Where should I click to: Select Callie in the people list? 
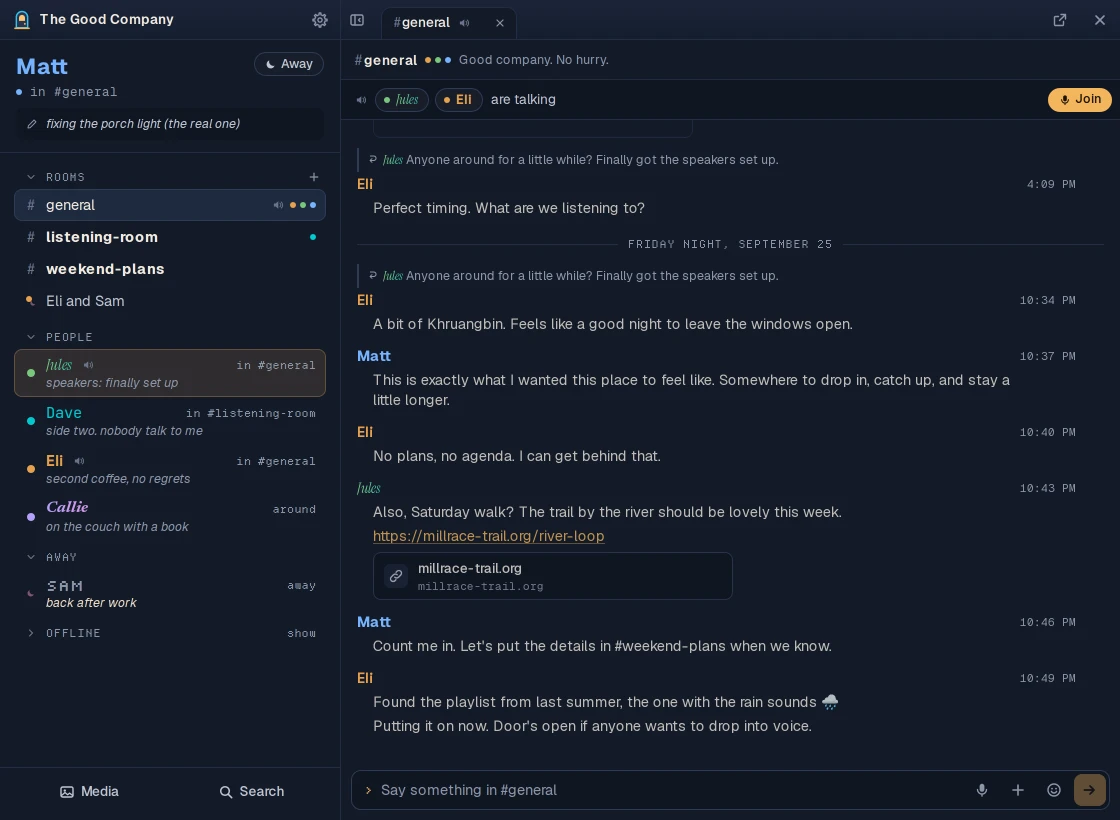170,516
